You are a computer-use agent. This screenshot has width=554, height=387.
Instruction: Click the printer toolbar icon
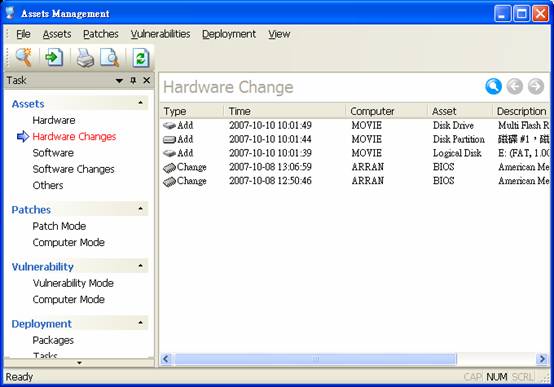85,58
